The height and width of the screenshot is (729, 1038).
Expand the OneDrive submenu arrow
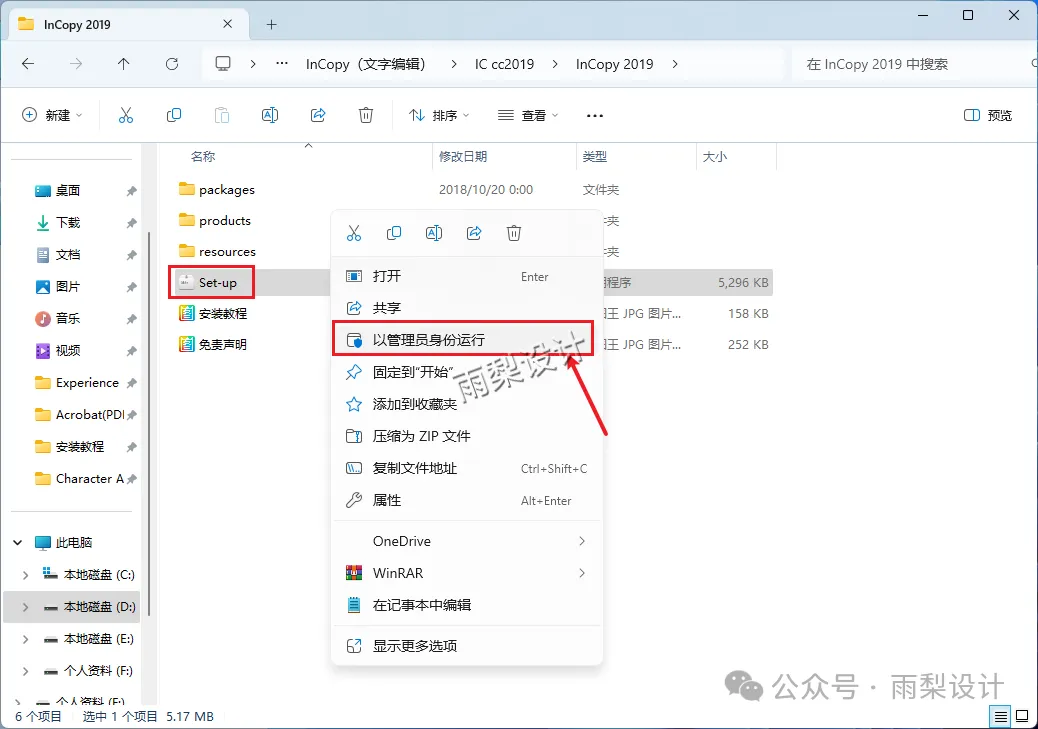pos(582,541)
